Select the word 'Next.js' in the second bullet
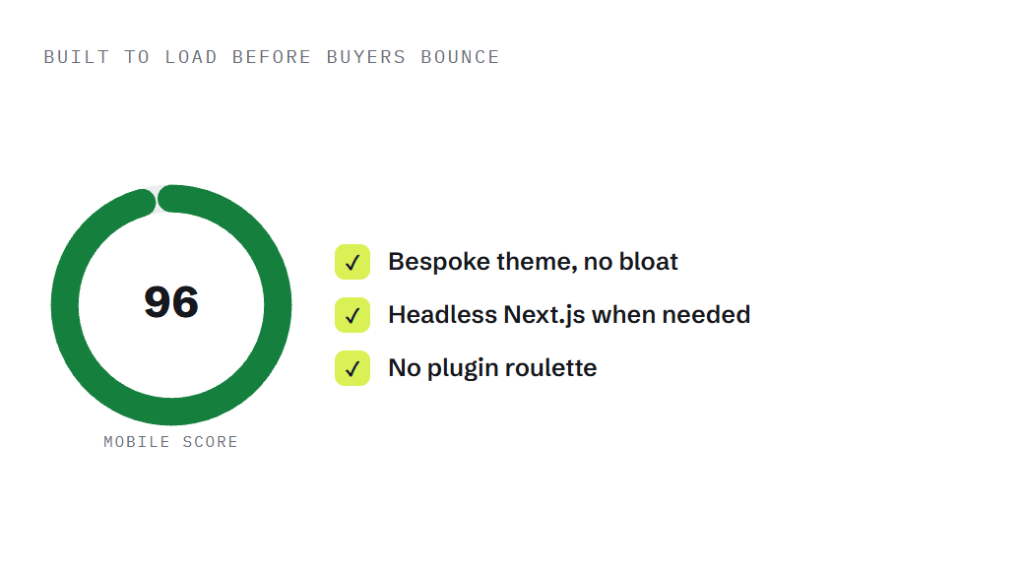This screenshot has height=571, width=1024. pyautogui.click(x=544, y=316)
